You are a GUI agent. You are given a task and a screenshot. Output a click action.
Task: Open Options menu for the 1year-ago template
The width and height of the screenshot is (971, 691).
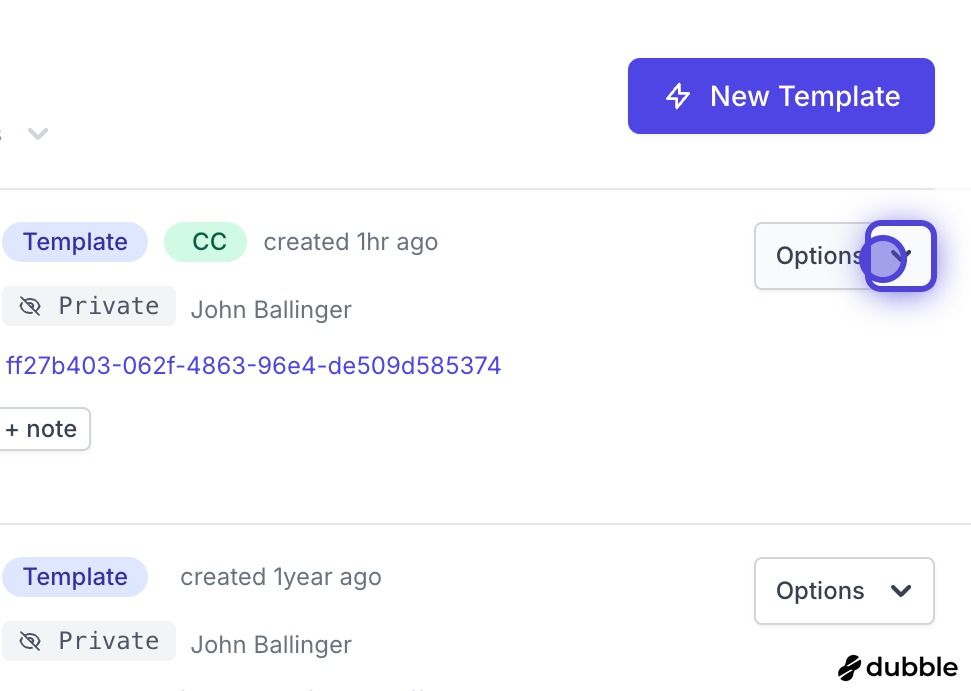[x=820, y=591]
